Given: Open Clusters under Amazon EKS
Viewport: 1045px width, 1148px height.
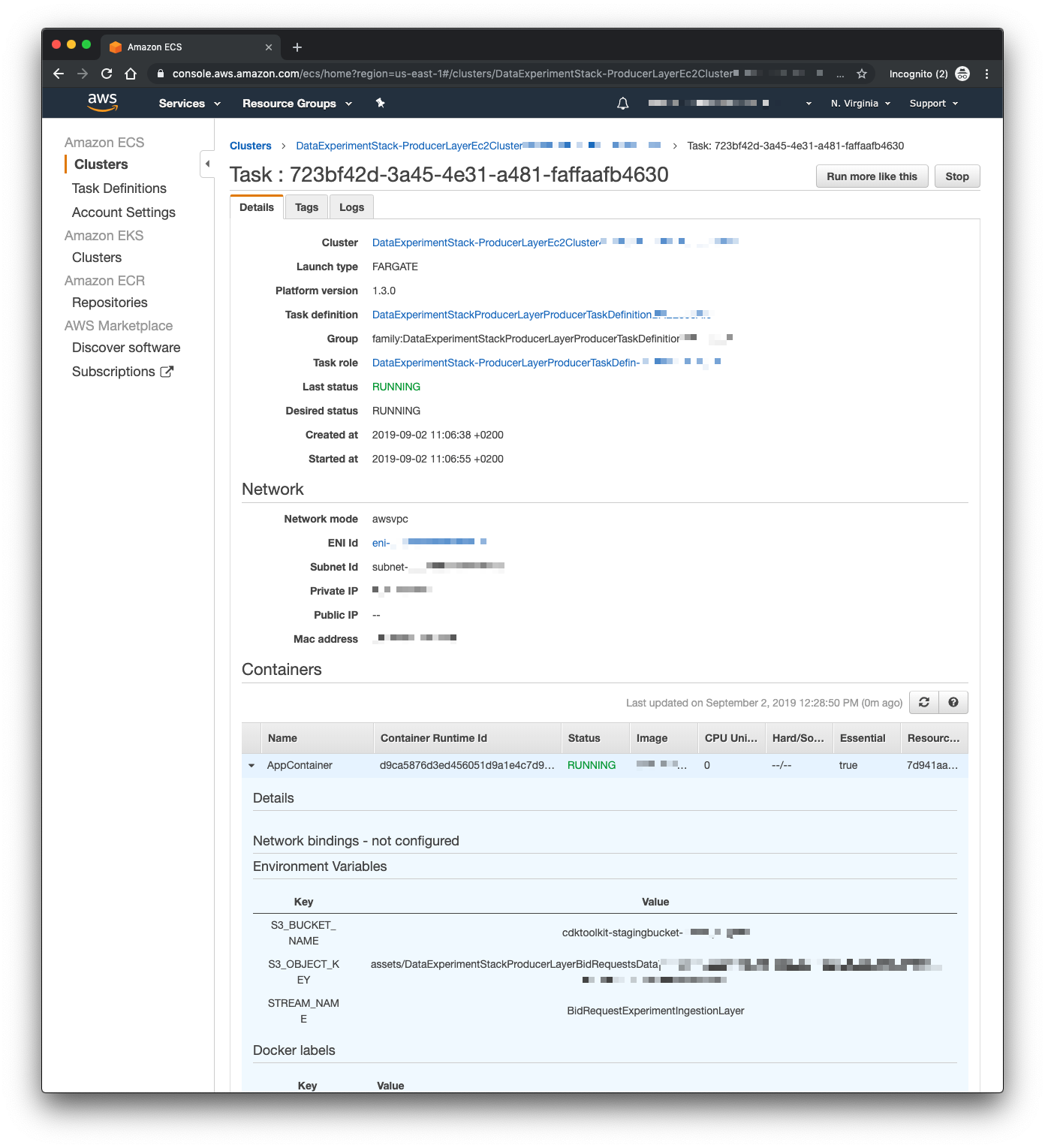Looking at the screenshot, I should pyautogui.click(x=97, y=258).
